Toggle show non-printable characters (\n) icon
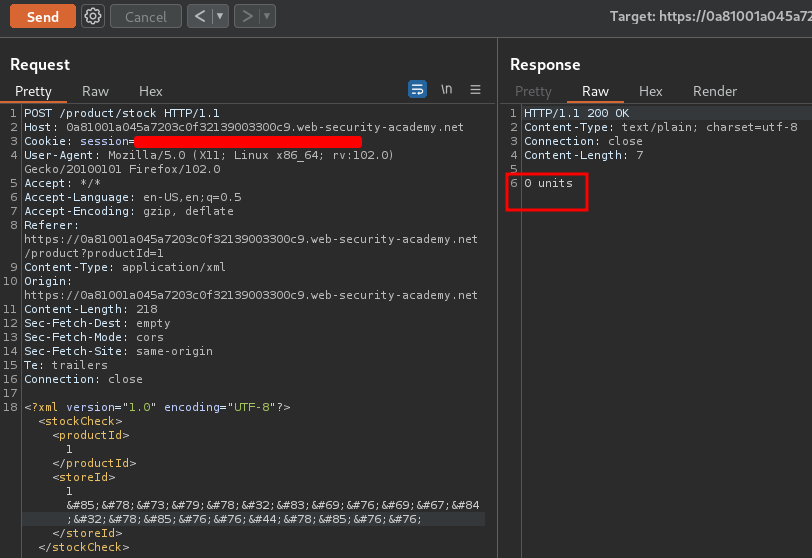Viewport: 812px width, 558px height. 446,89
